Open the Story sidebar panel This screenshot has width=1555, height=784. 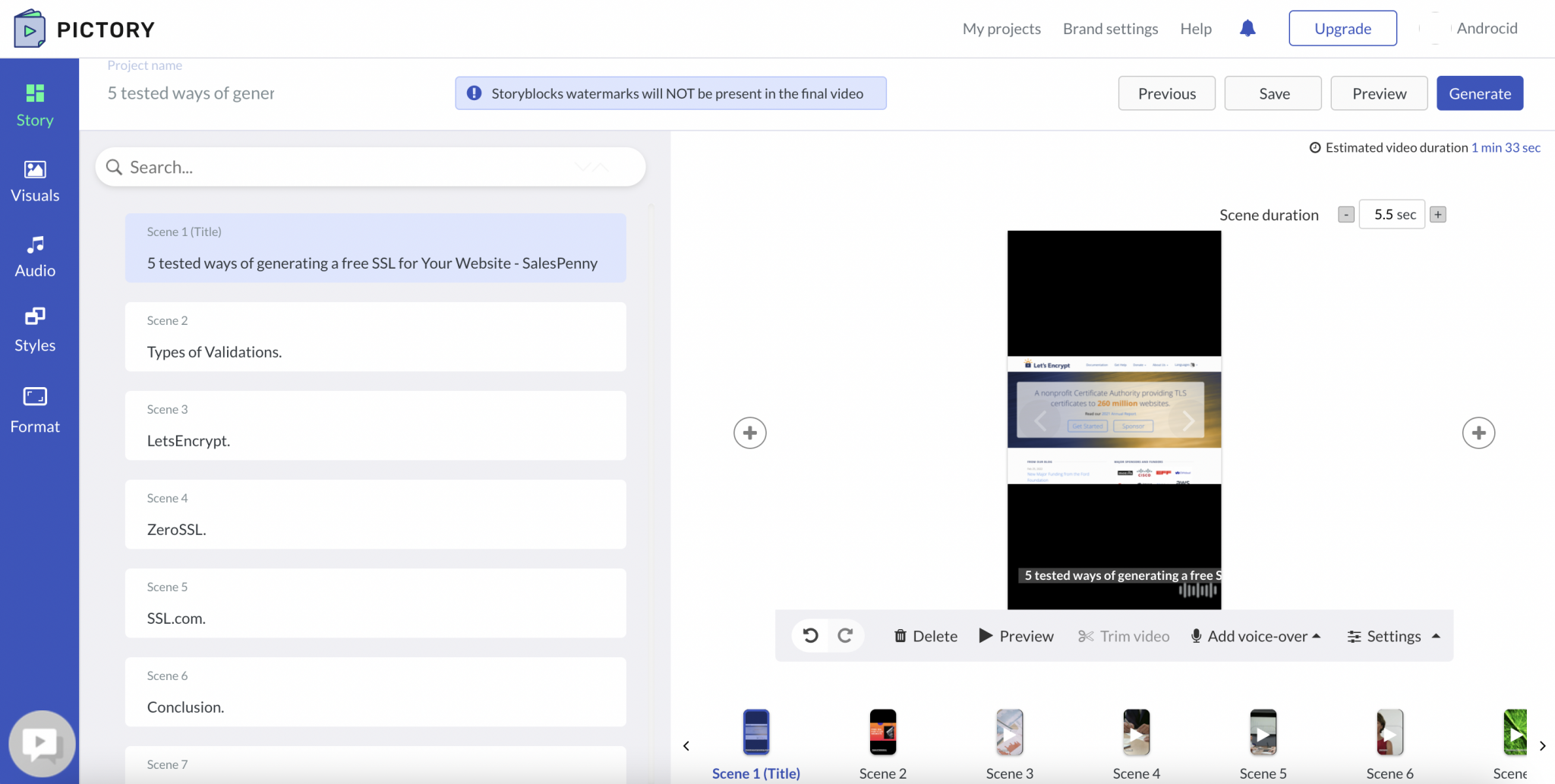point(35,105)
